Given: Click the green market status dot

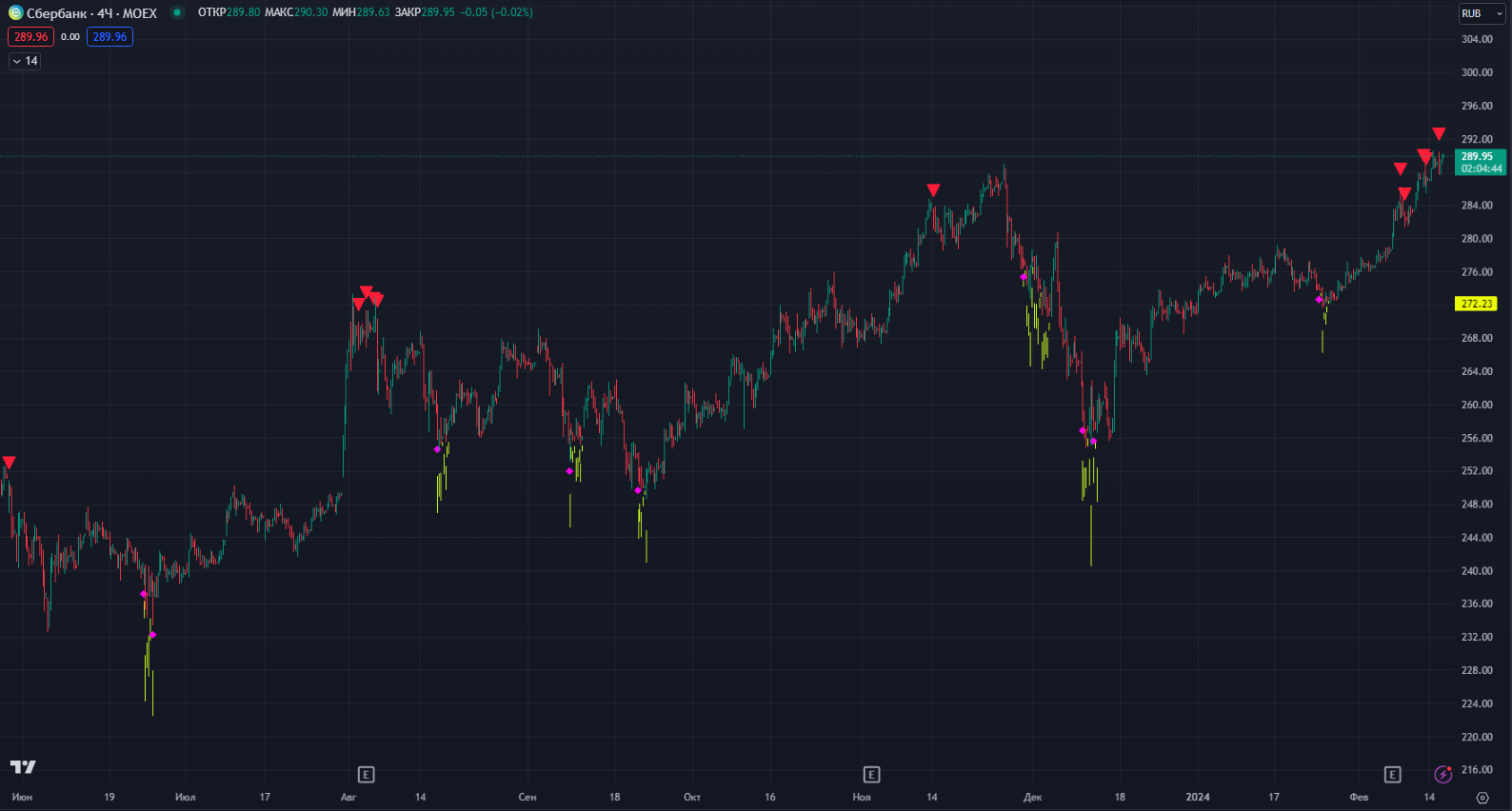Looking at the screenshot, I should coord(177,12).
